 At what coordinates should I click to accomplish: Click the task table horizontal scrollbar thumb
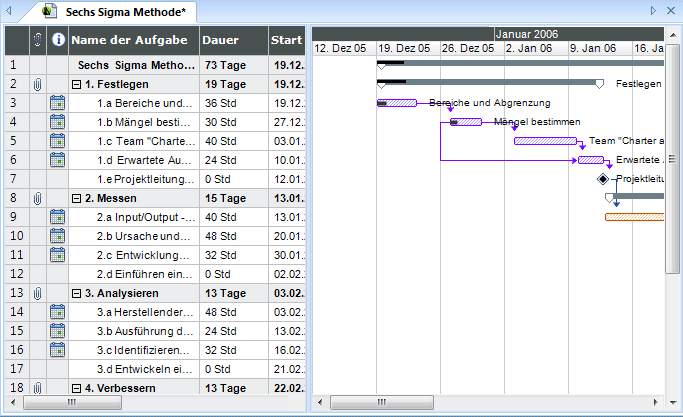[72, 402]
